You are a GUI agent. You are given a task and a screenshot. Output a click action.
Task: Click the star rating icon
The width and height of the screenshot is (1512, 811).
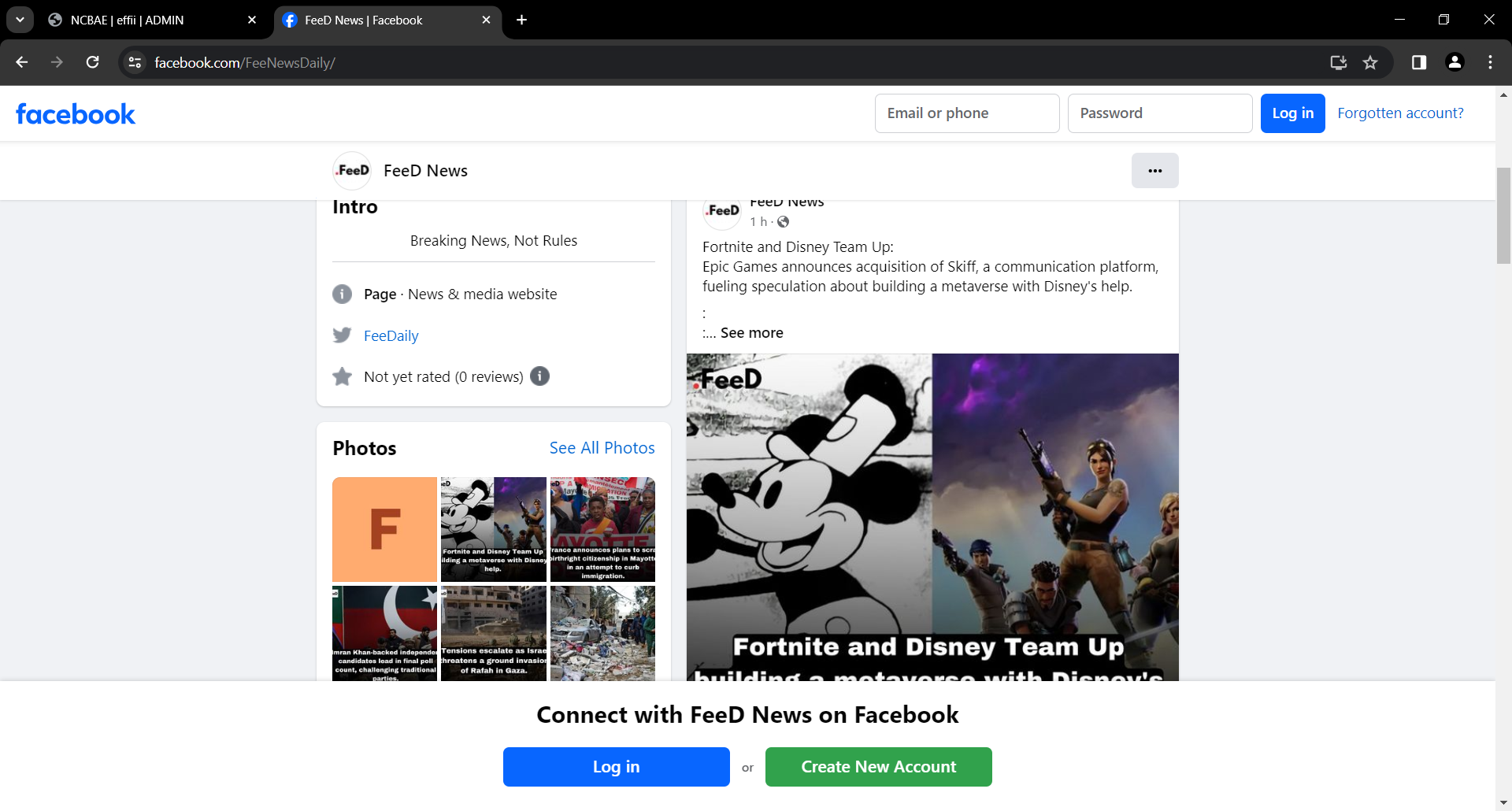pyautogui.click(x=342, y=376)
